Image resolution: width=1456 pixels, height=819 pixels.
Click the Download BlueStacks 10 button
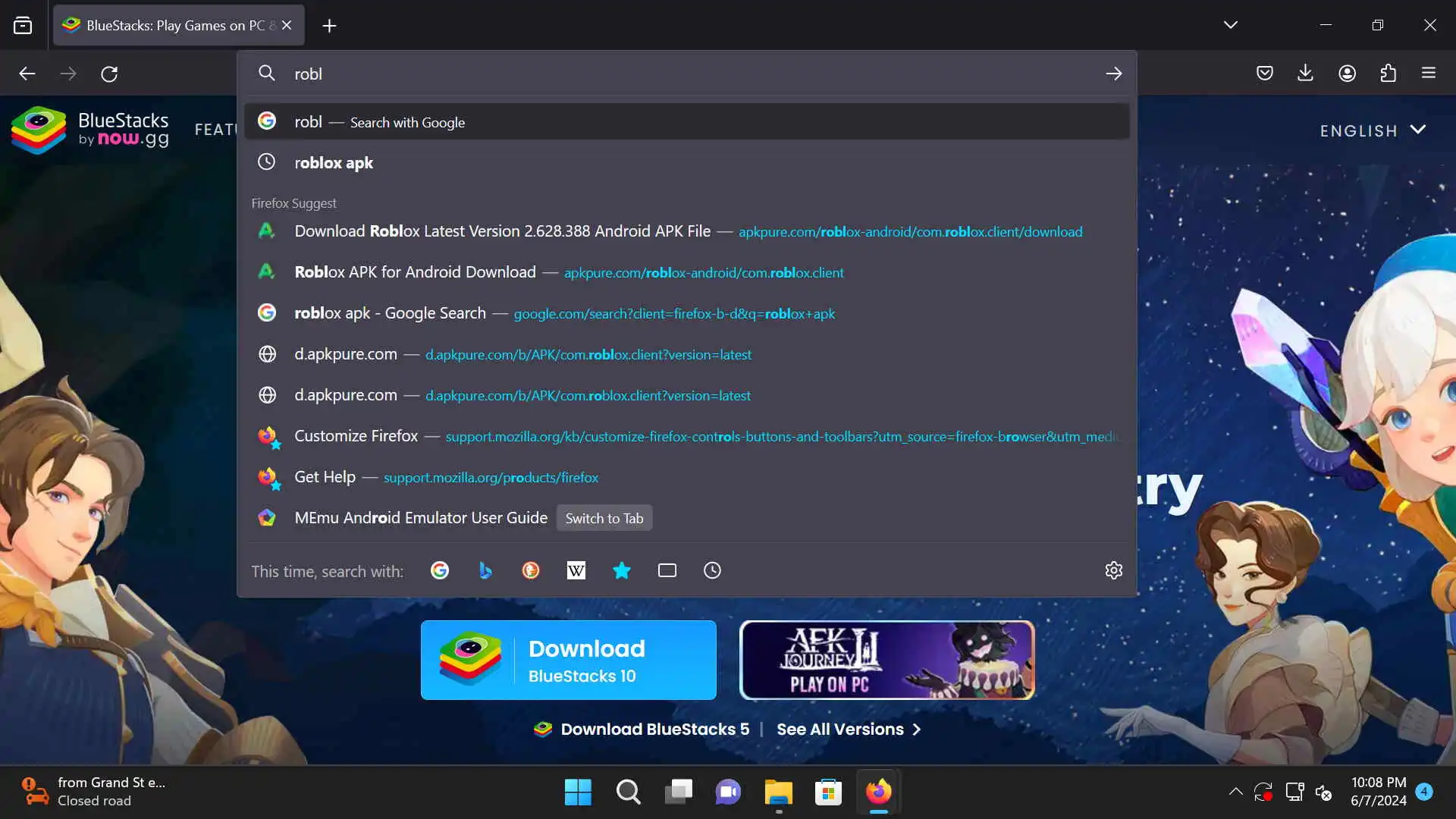click(x=568, y=660)
